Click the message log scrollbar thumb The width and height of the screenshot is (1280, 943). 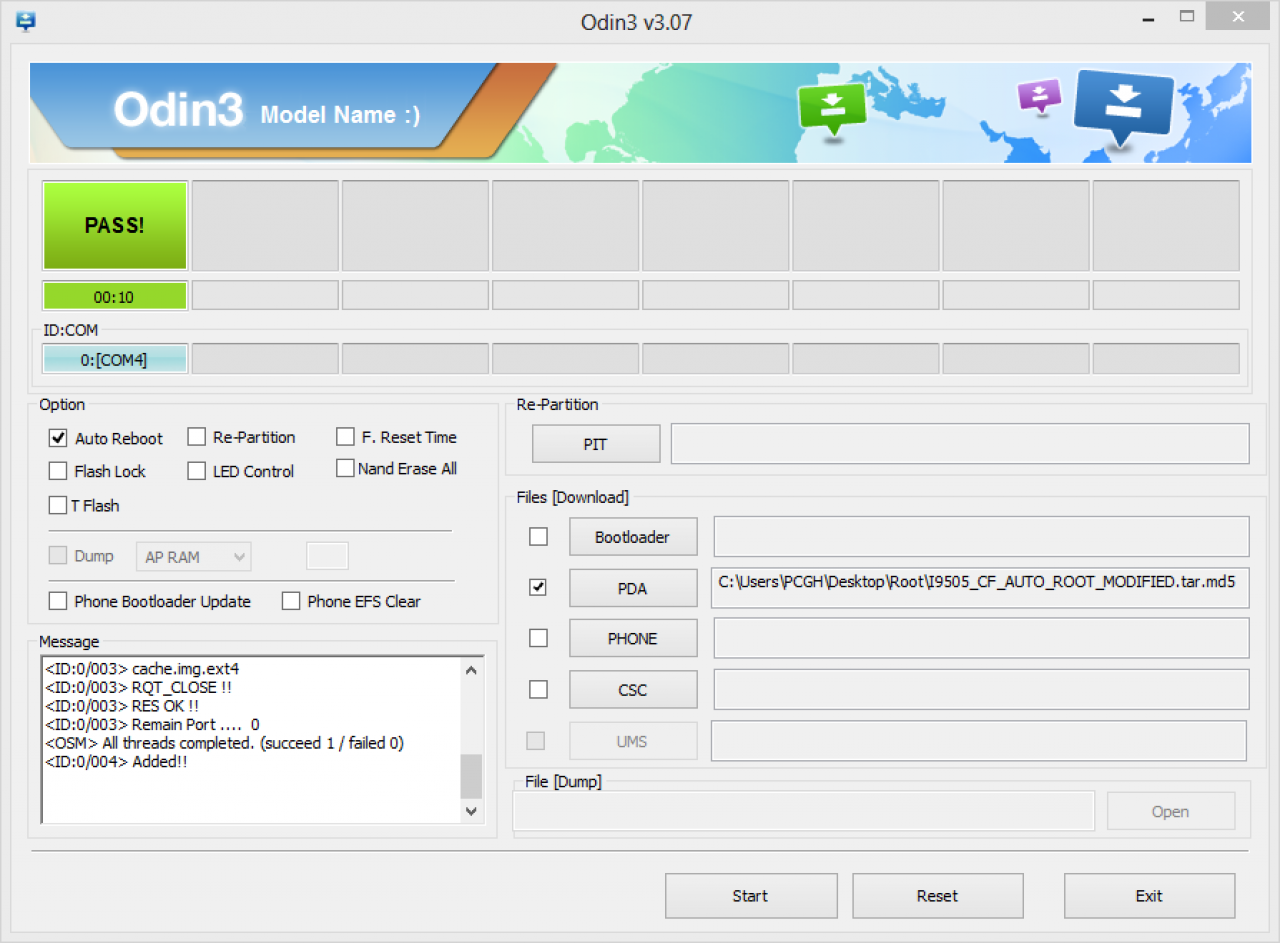tap(471, 776)
